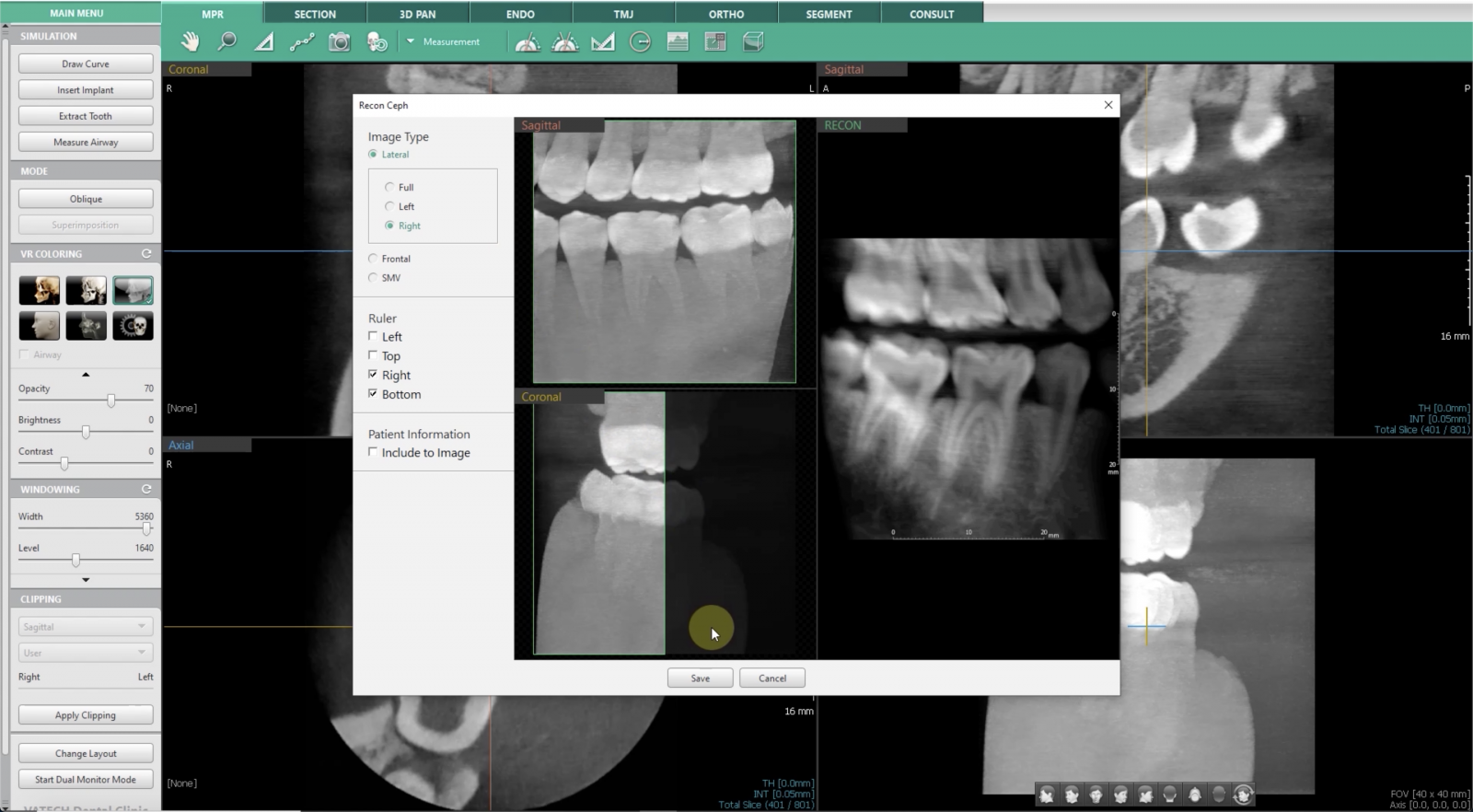Select the Frontal image type
The image size is (1473, 812).
373,259
